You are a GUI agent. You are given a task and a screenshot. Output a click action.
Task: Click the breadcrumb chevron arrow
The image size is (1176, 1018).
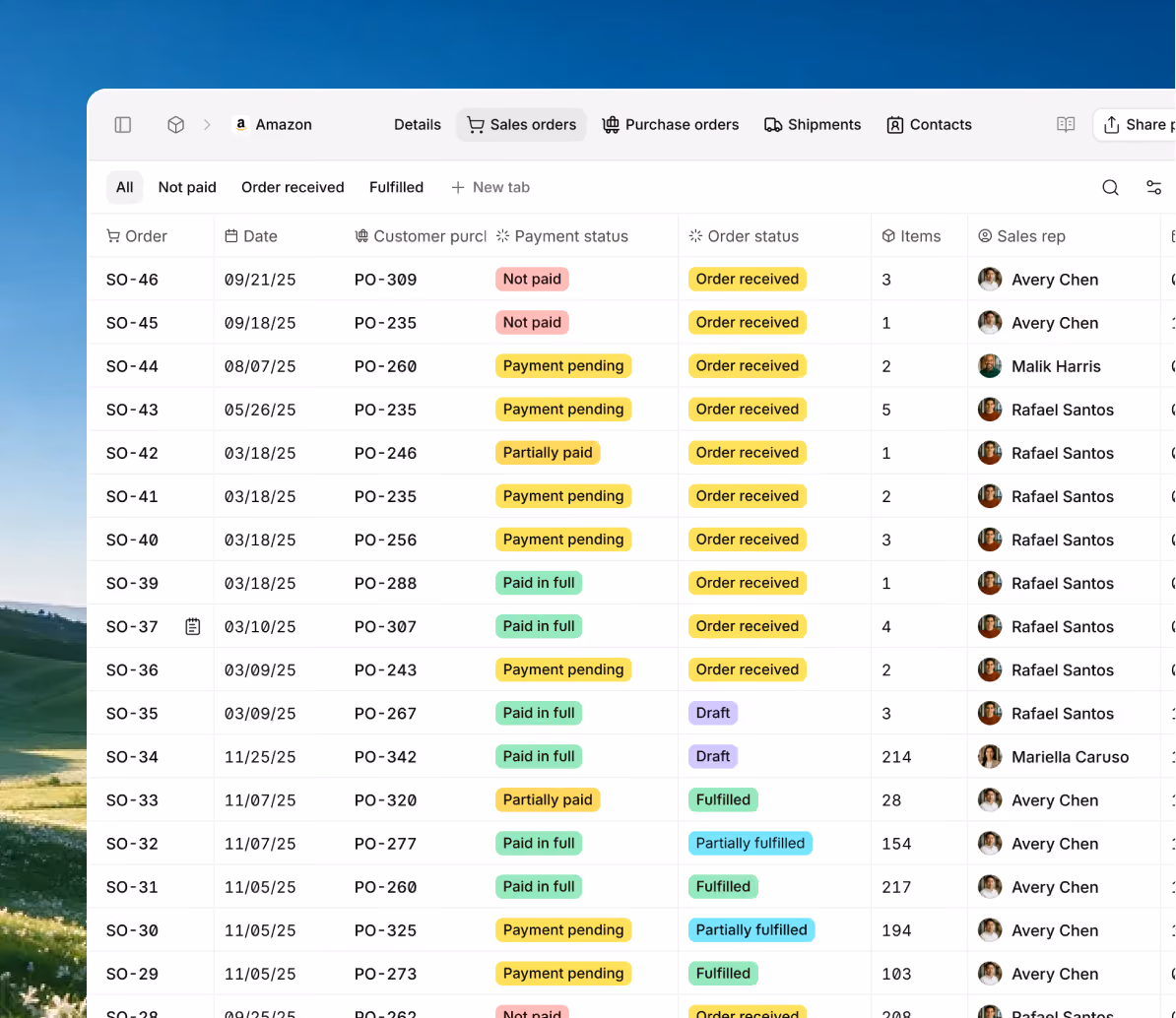point(207,124)
